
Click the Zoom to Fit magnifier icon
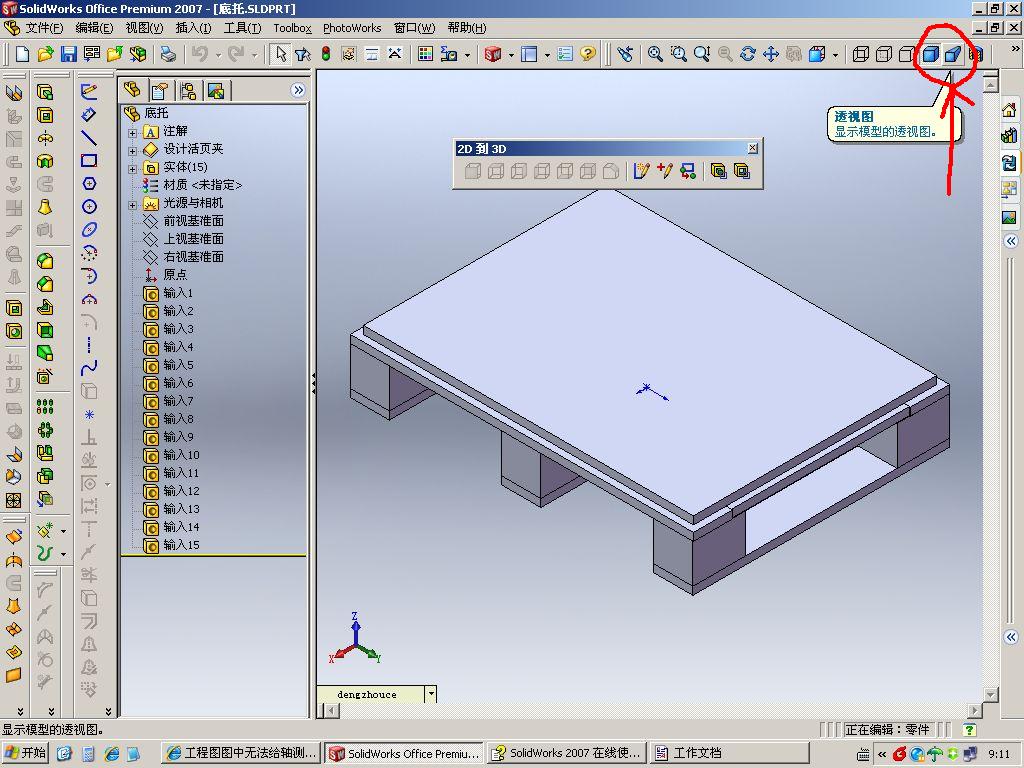[655, 54]
